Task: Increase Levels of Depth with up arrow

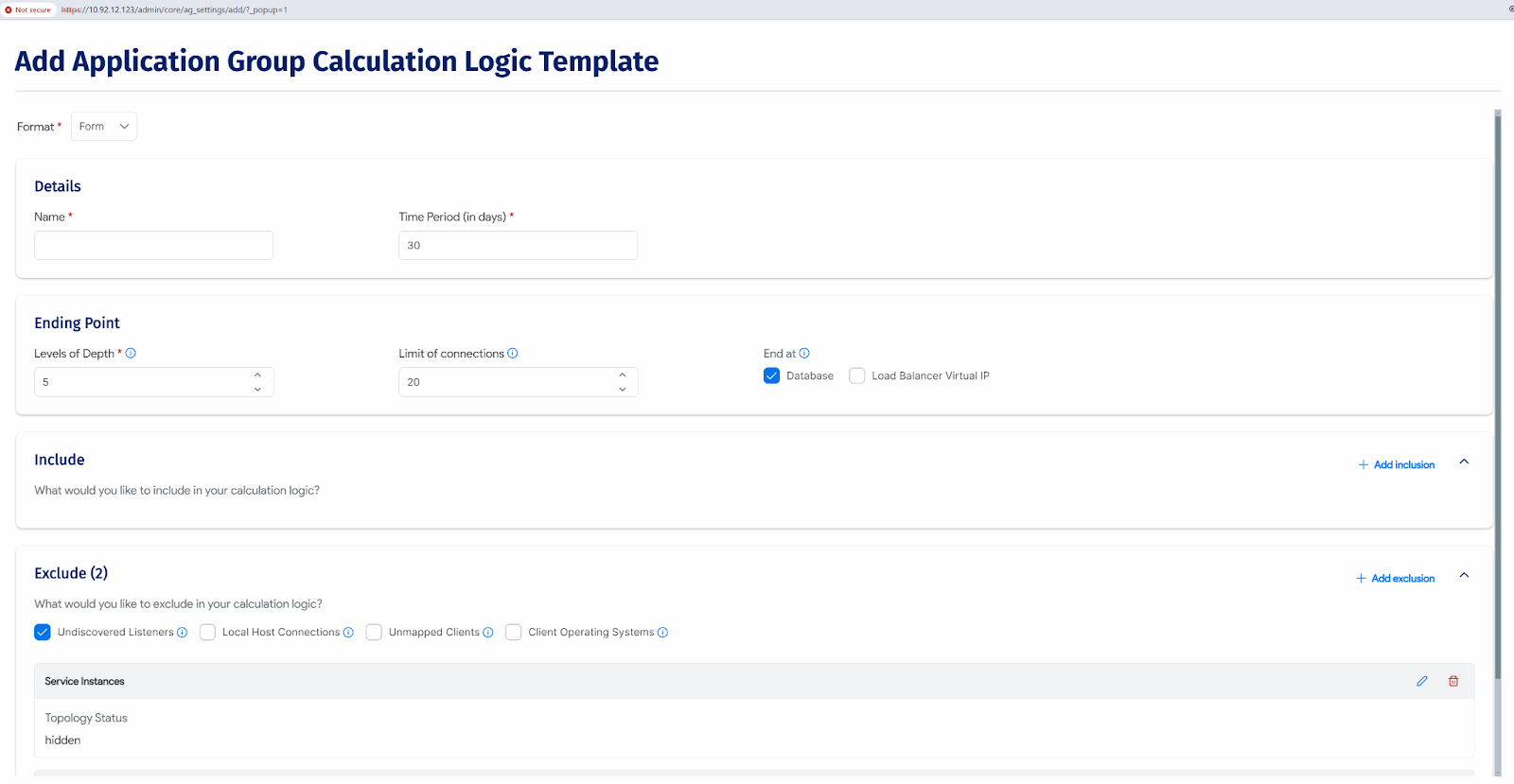Action: pyautogui.click(x=257, y=375)
